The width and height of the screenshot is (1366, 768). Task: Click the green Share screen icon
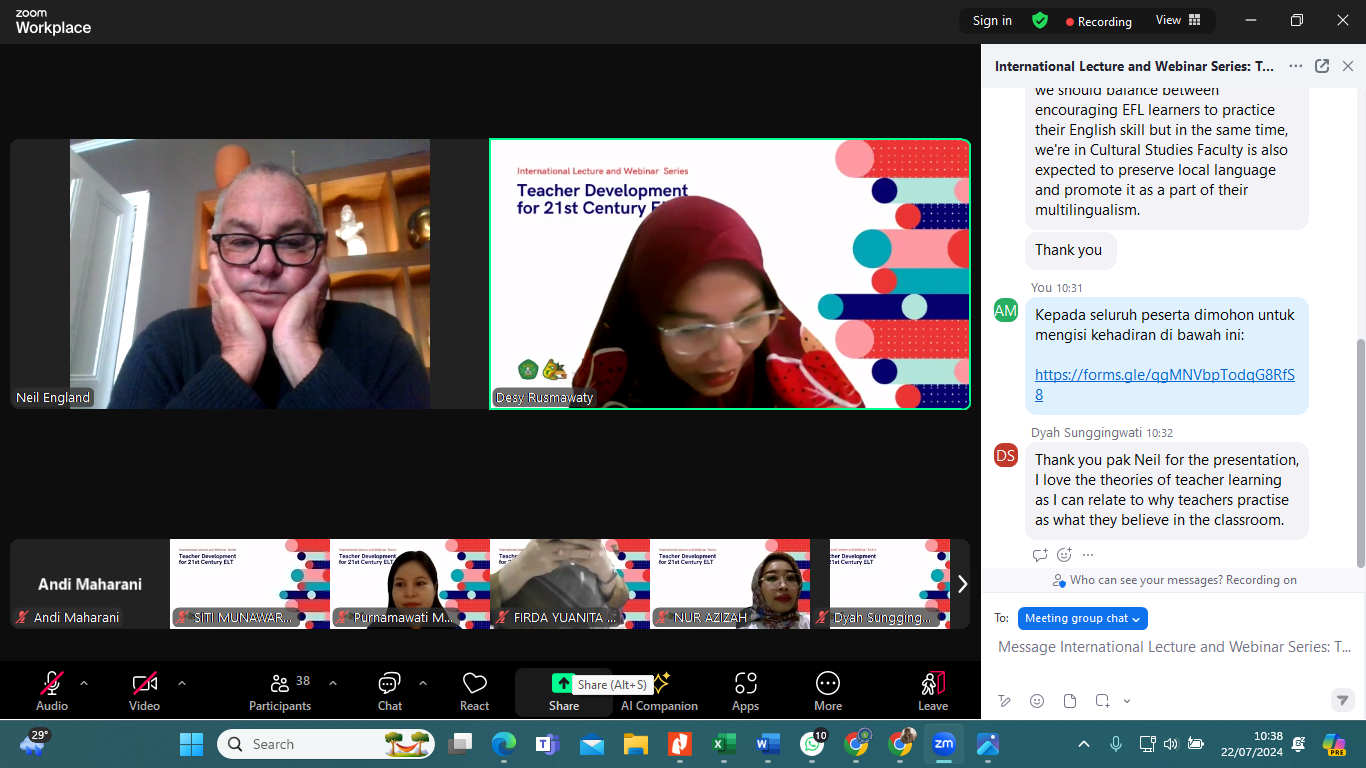tap(563, 683)
